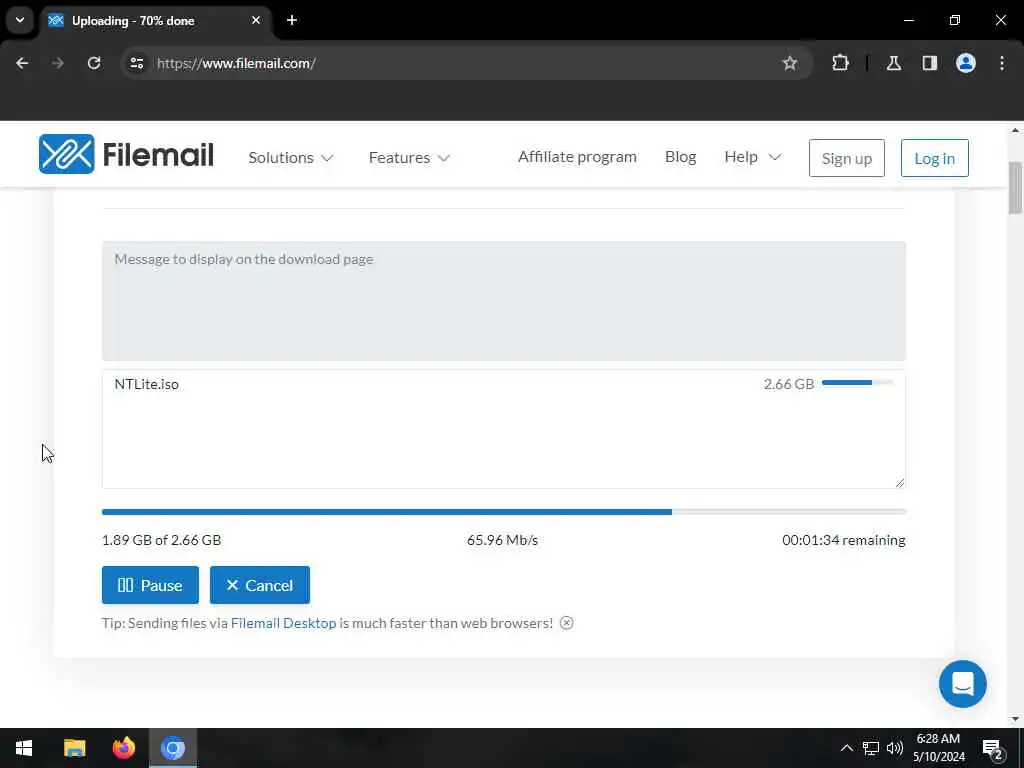
Task: Click the Filemail logo
Action: (x=126, y=155)
